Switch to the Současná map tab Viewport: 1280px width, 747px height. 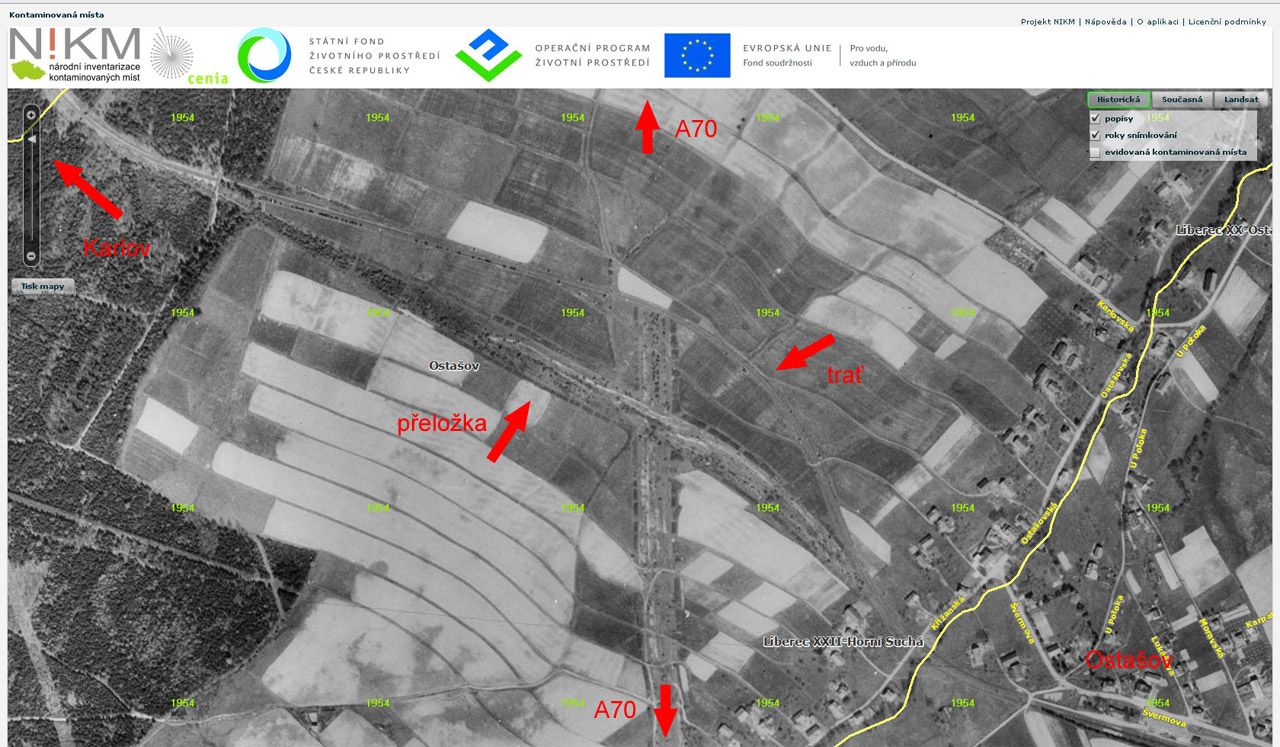1181,100
